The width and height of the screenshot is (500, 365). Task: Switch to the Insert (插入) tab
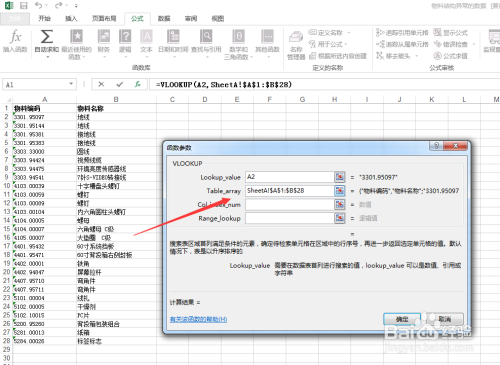click(x=71, y=19)
